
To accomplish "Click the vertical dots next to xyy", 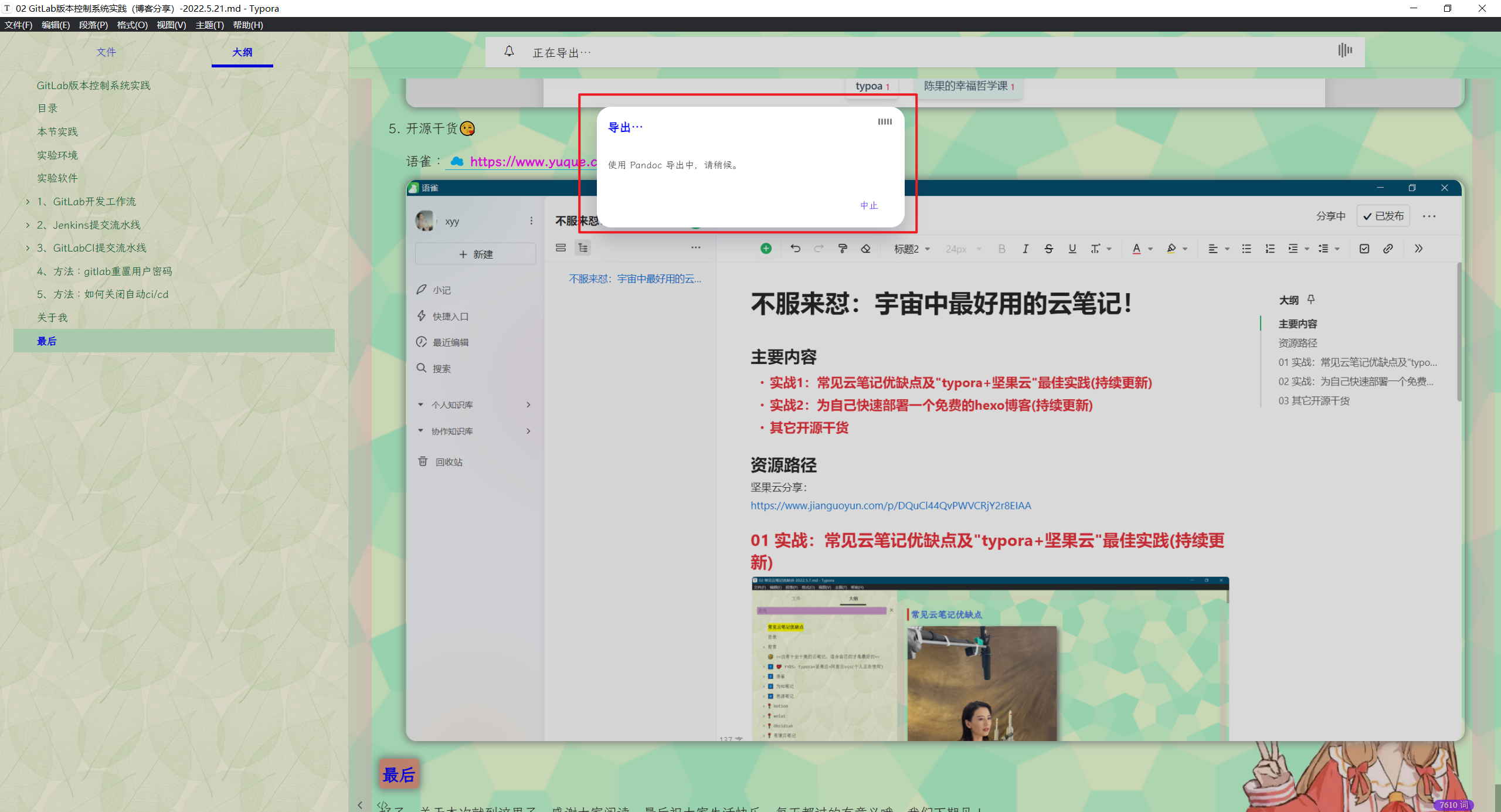I will [531, 221].
